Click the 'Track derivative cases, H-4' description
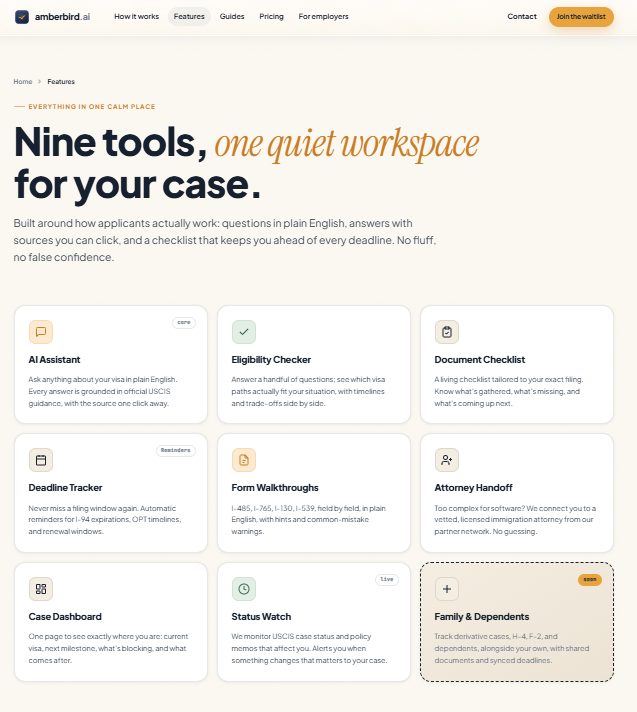637x712 pixels. (x=512, y=648)
